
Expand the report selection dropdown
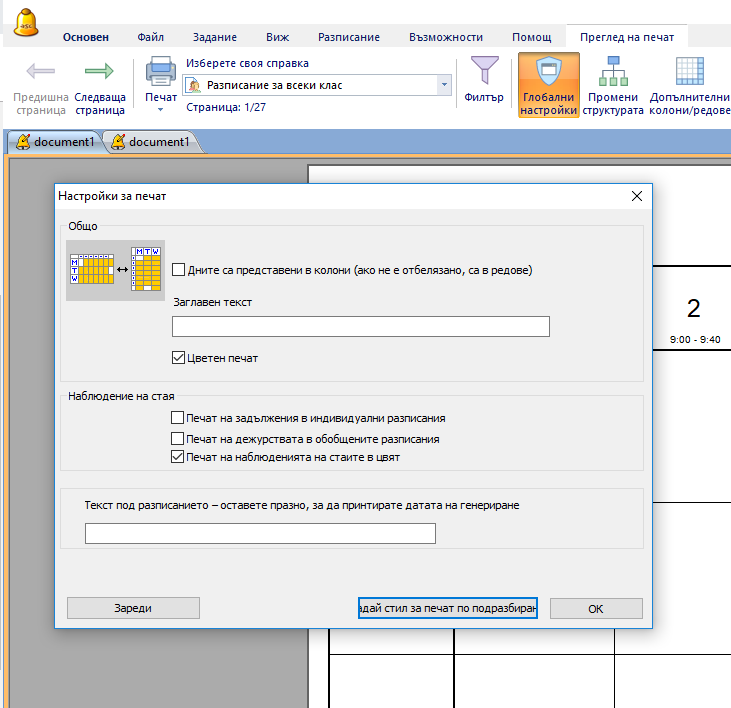pyautogui.click(x=444, y=86)
